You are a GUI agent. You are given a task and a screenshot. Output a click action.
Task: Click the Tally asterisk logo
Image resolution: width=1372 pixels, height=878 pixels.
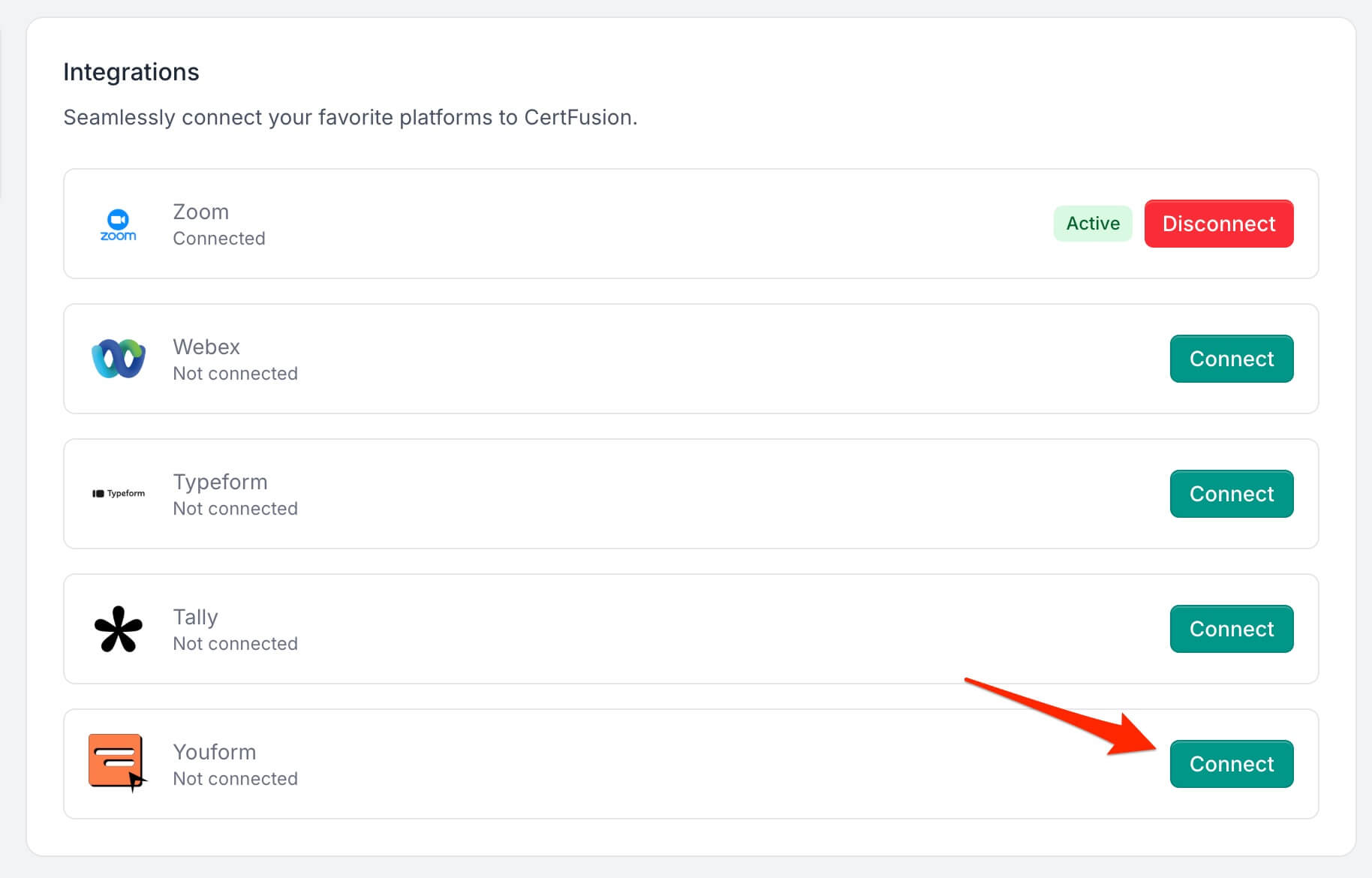pyautogui.click(x=119, y=629)
